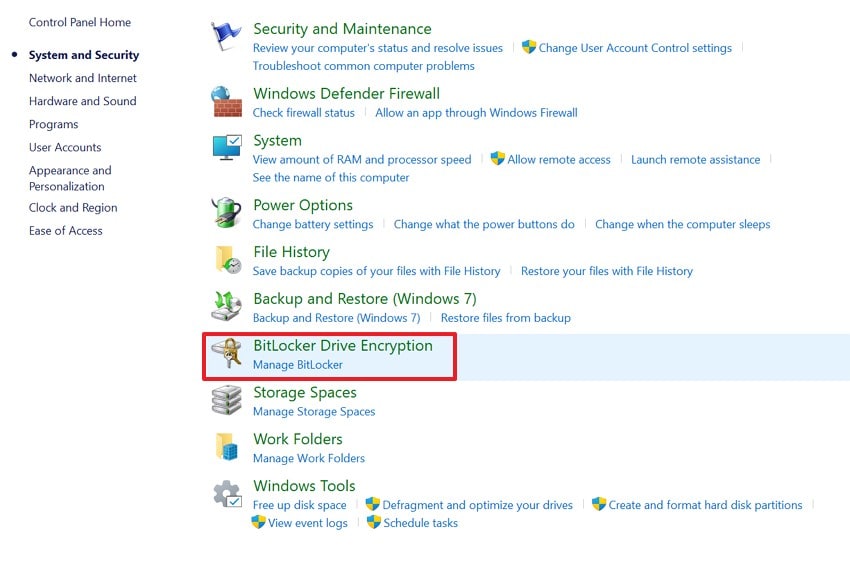Open Change when the computer sleeps
Screen dimensions: 850x577
coord(682,224)
